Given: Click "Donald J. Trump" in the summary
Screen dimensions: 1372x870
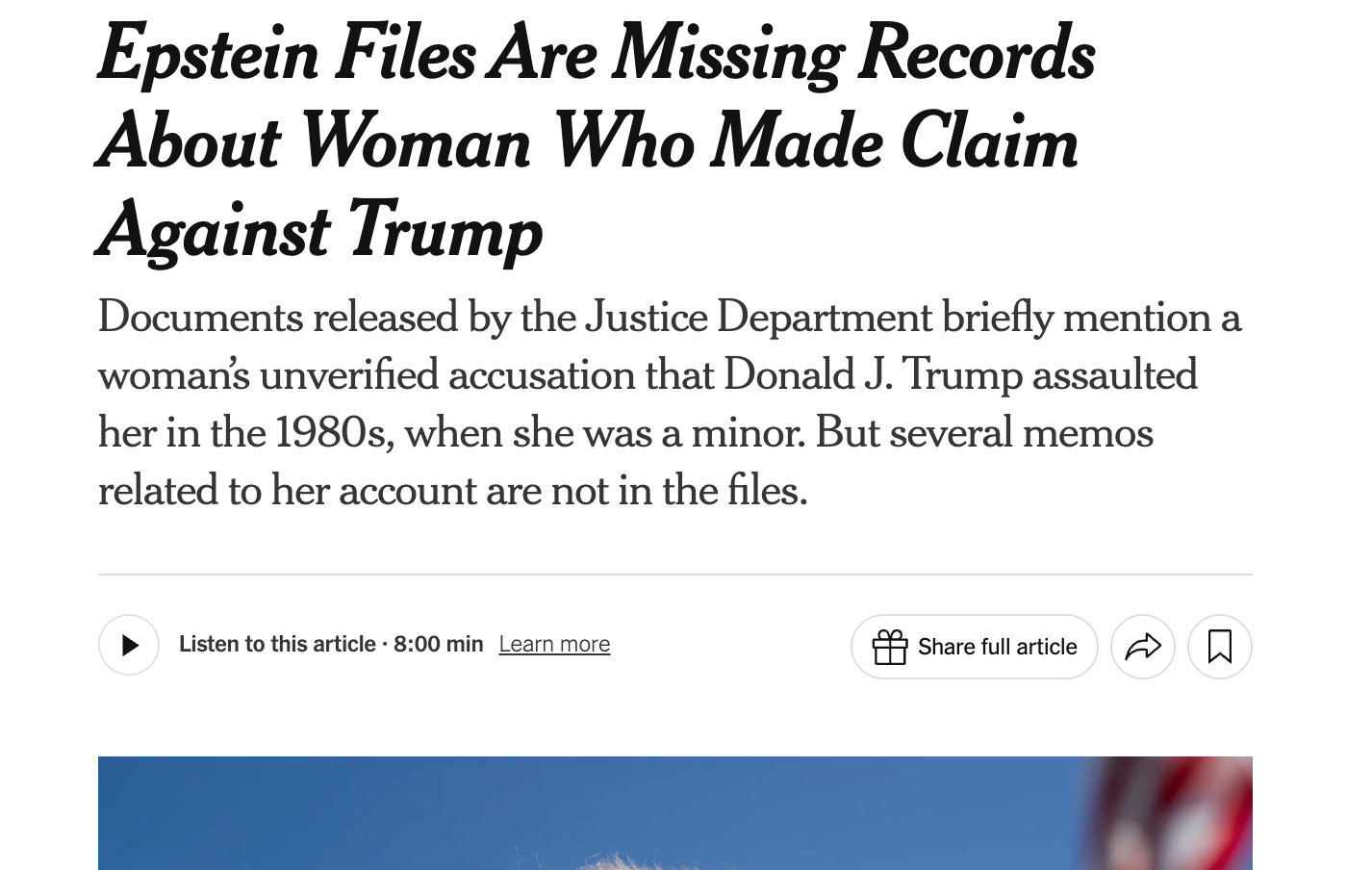Looking at the screenshot, I should (873, 375).
